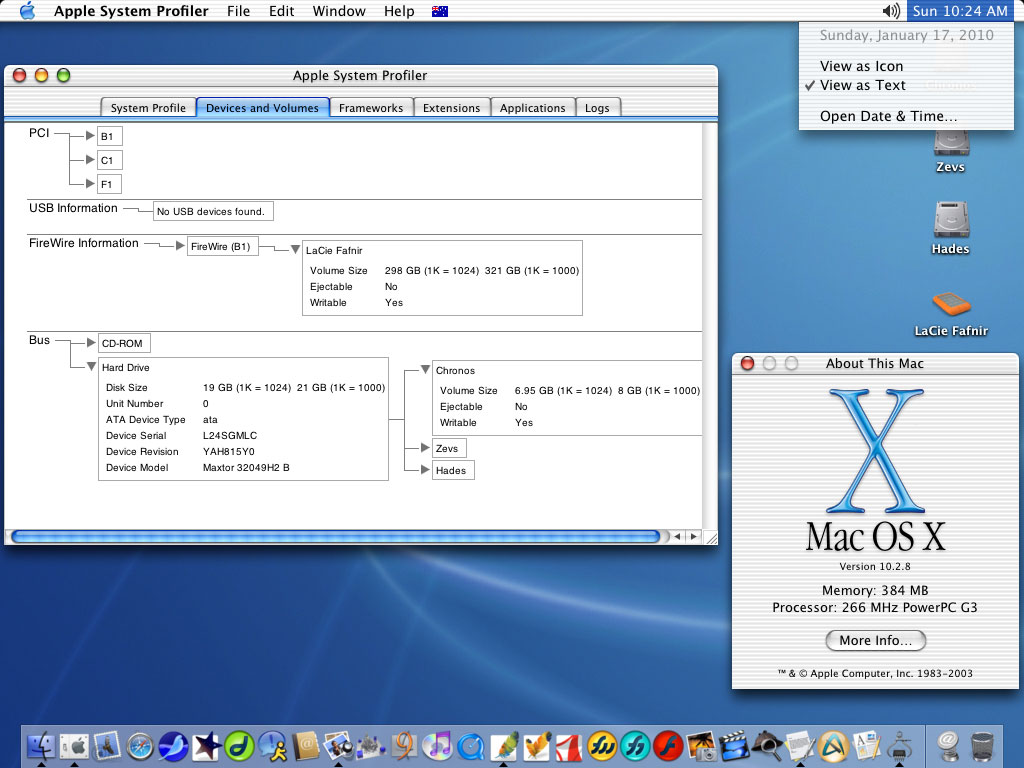Switch to the Applications tab
This screenshot has height=768, width=1024.
(532, 108)
